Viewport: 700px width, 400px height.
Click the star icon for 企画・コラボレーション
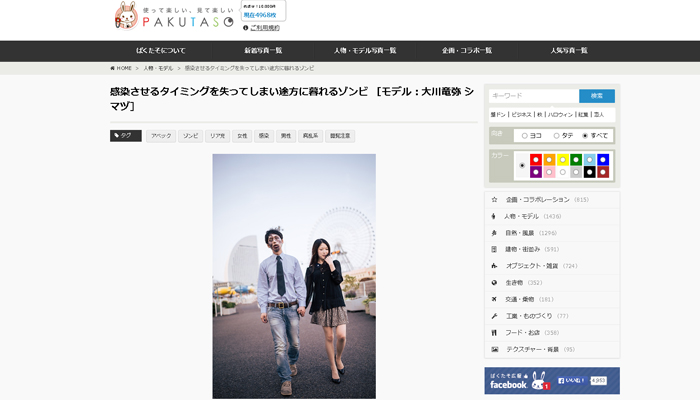coord(494,200)
